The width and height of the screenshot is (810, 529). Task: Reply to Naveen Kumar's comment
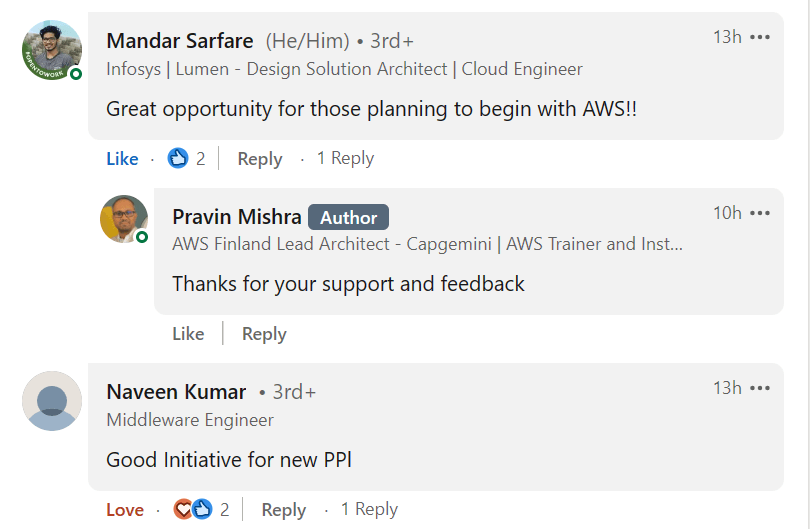coord(284,509)
